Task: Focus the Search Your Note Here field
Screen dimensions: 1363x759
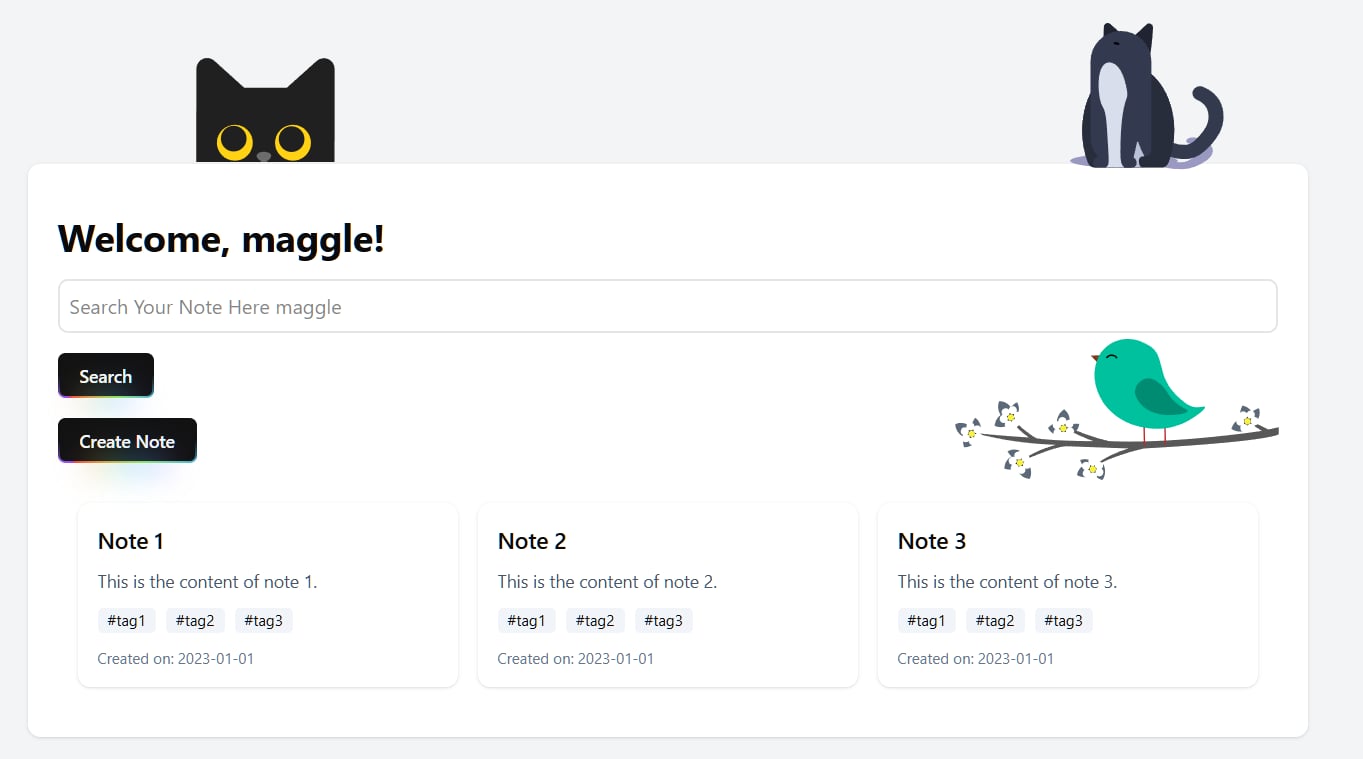Action: 667,307
